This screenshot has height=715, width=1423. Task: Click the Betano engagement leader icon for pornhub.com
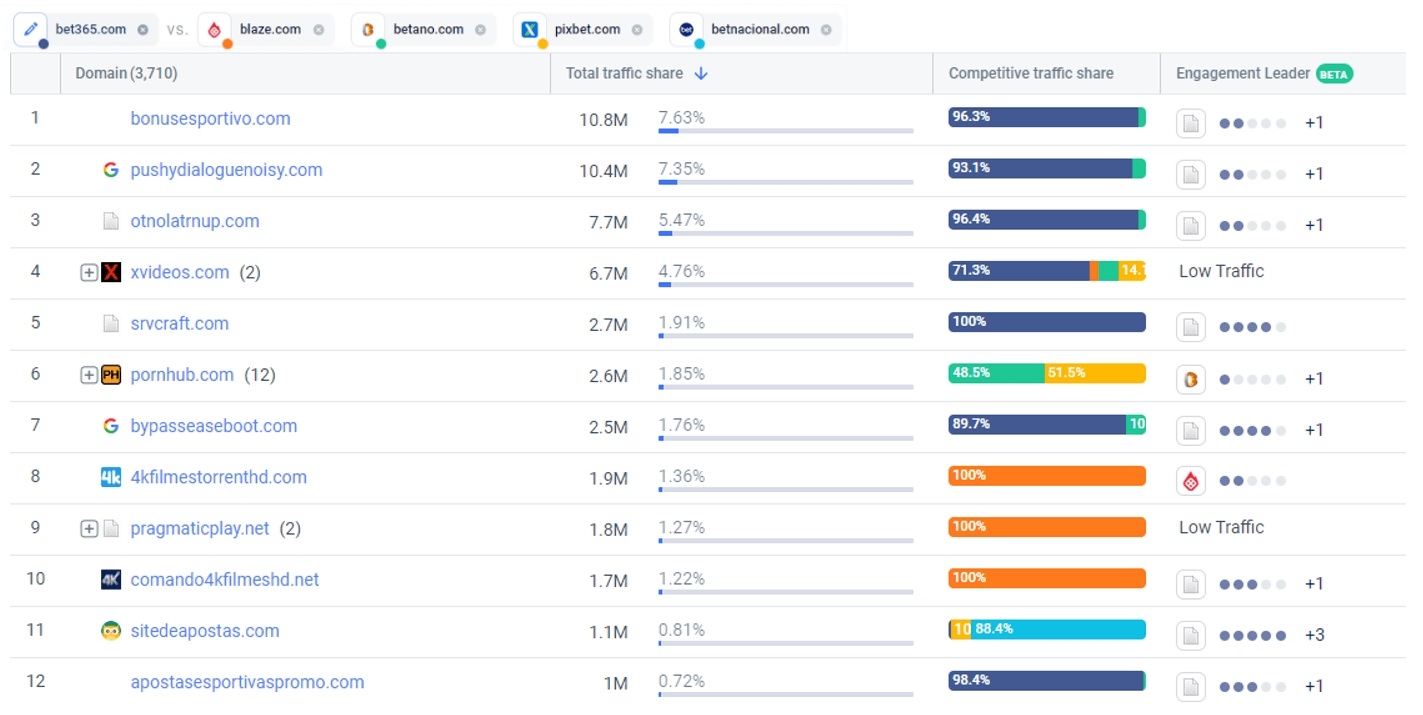tap(1191, 380)
